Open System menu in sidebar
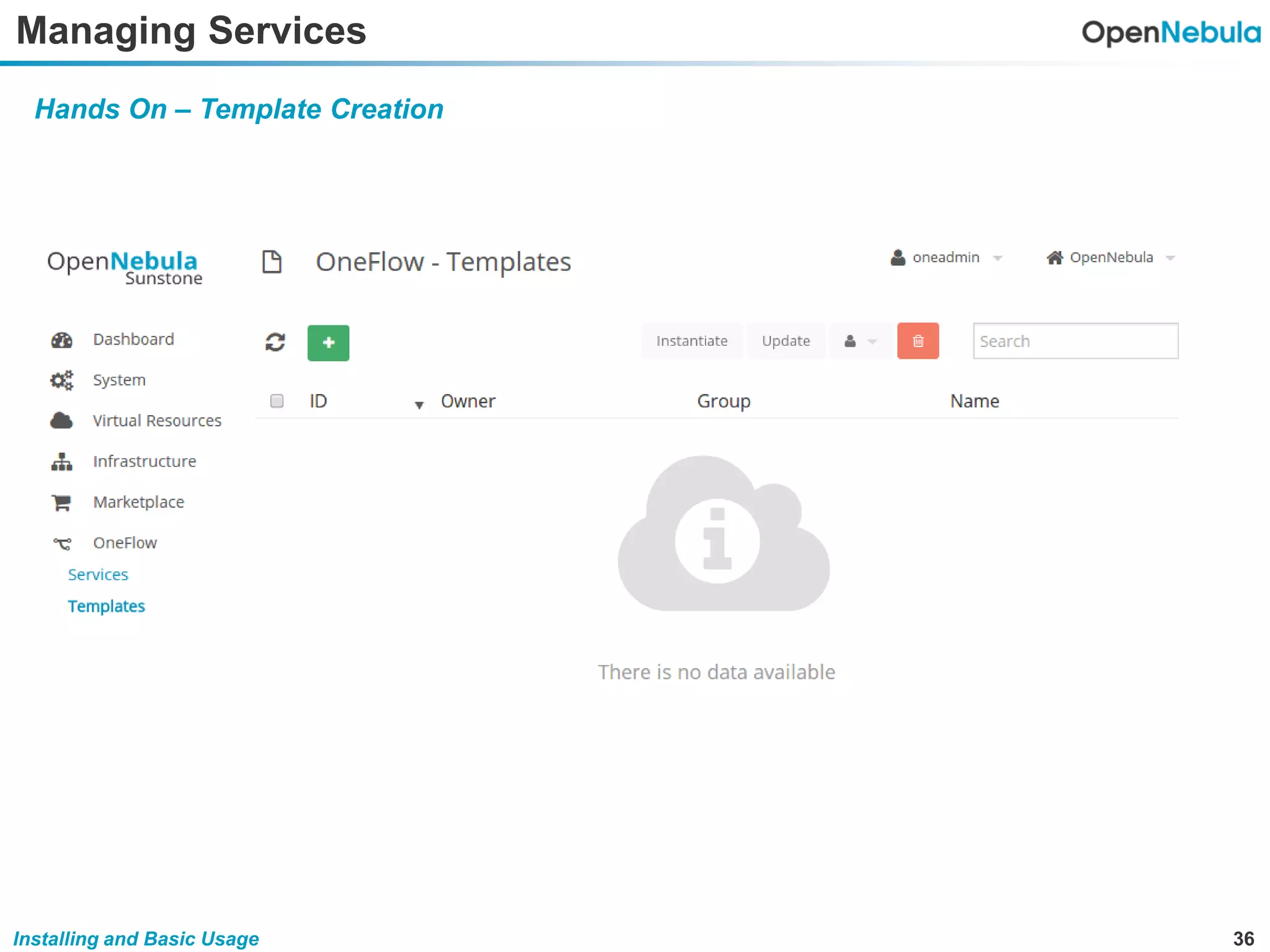The width and height of the screenshot is (1270, 952). [119, 380]
